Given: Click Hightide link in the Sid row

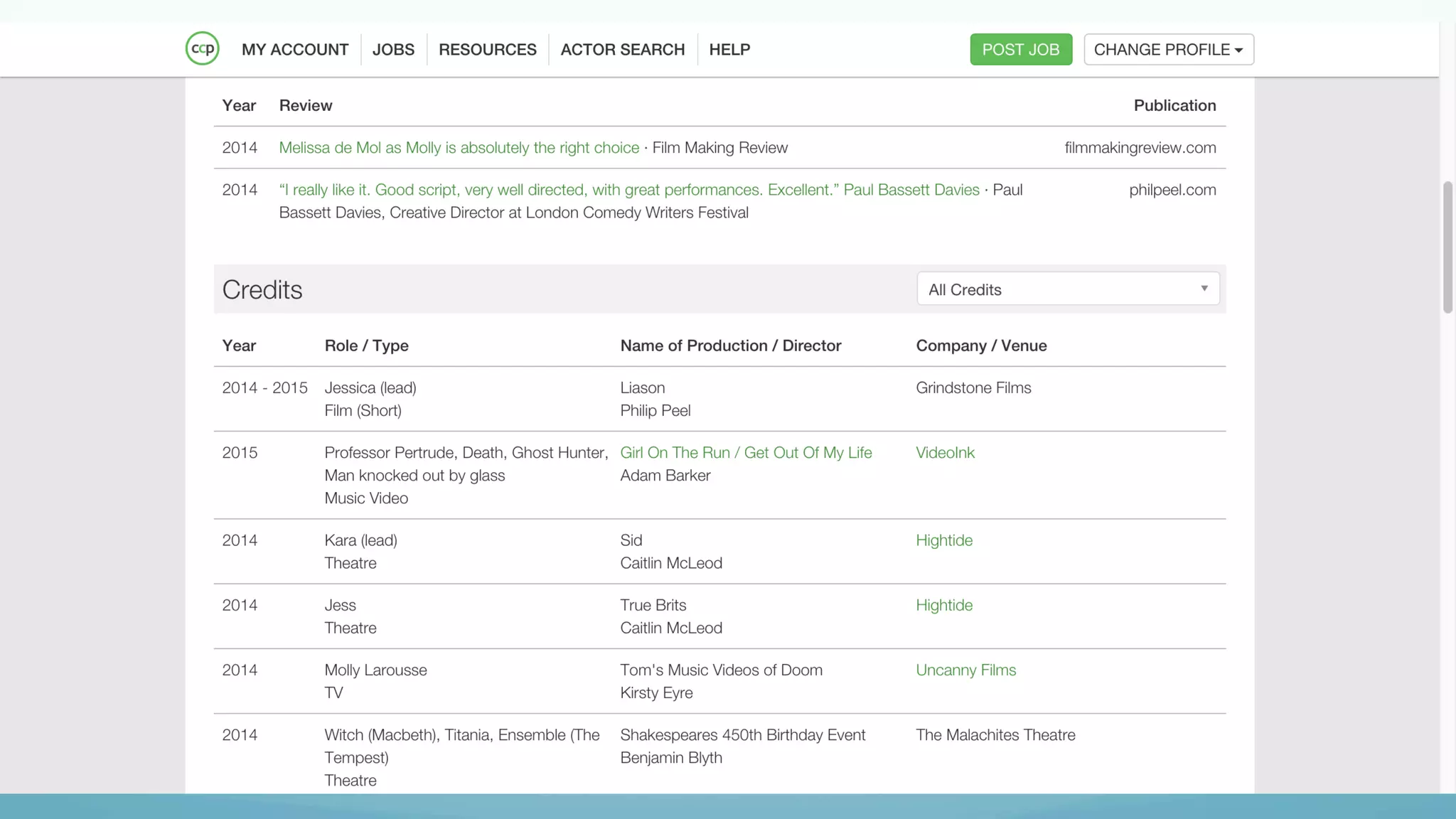Looking at the screenshot, I should coord(943,540).
